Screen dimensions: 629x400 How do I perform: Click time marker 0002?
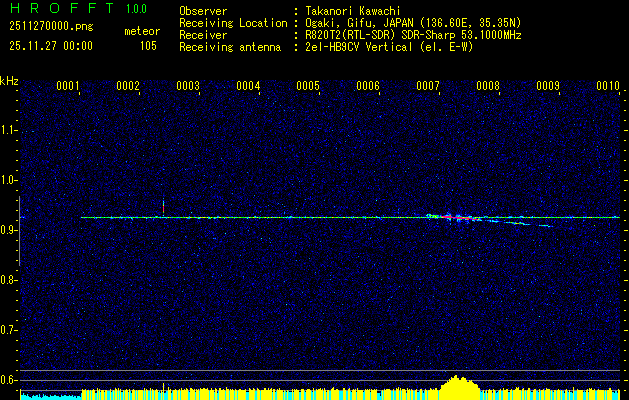pyautogui.click(x=128, y=86)
